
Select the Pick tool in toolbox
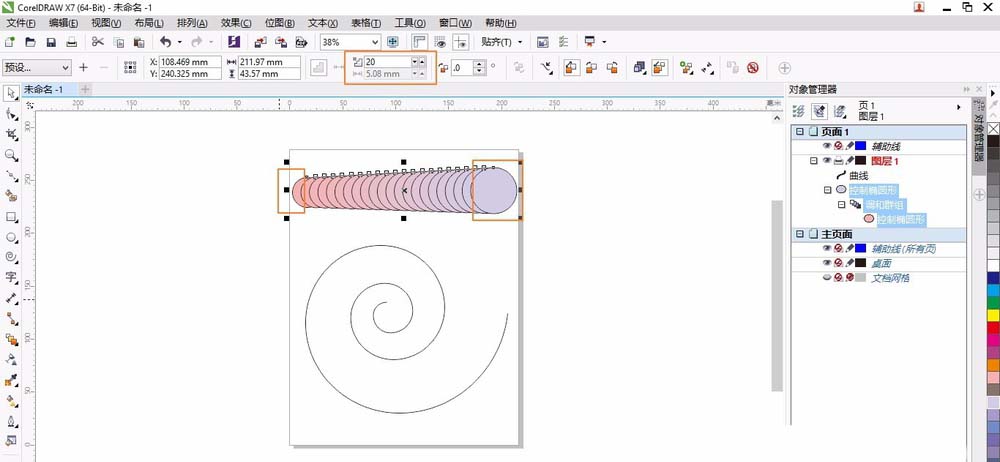coord(11,93)
